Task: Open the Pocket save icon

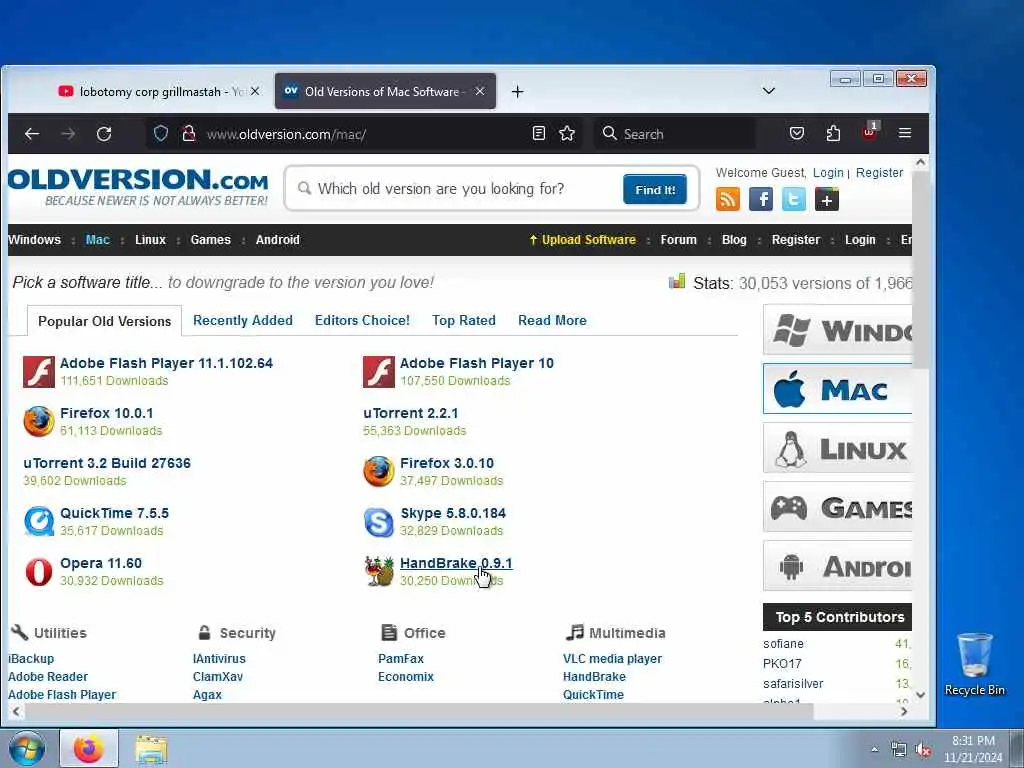Action: 797,134
